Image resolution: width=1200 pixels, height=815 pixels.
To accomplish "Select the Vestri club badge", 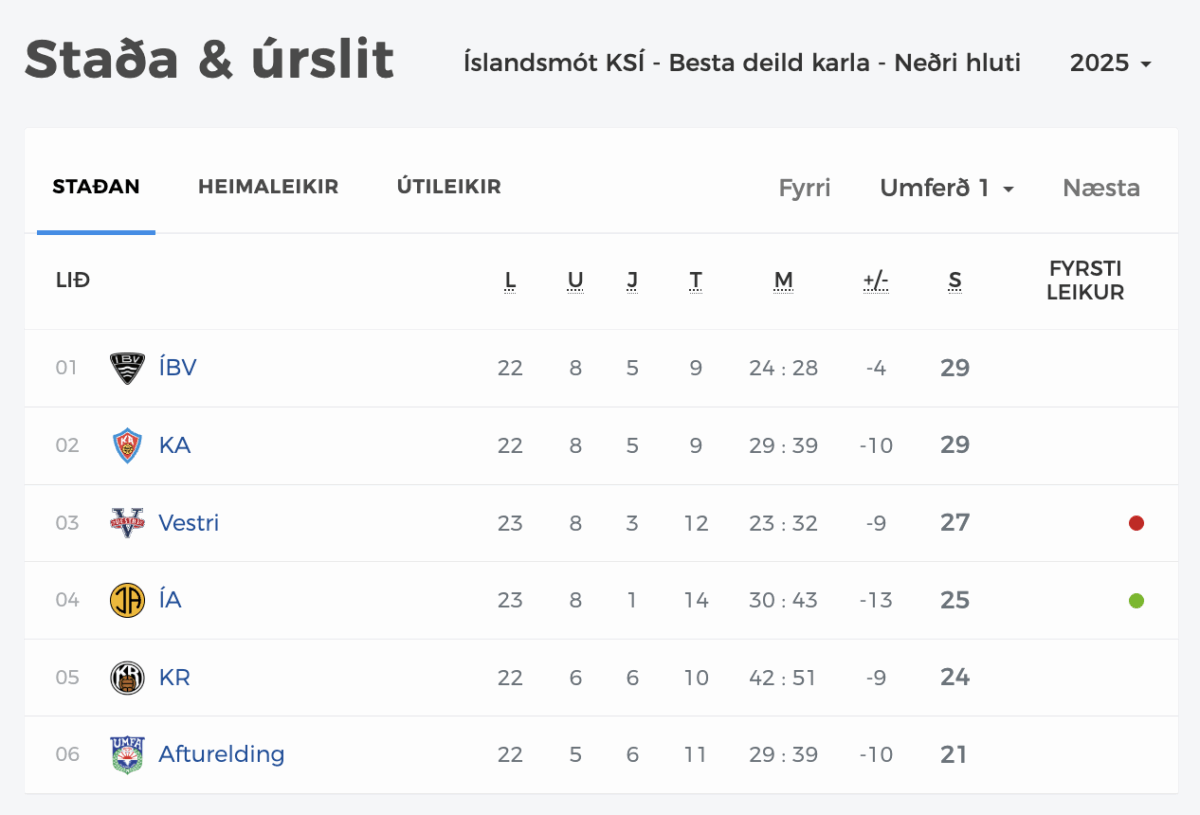I will (127, 523).
